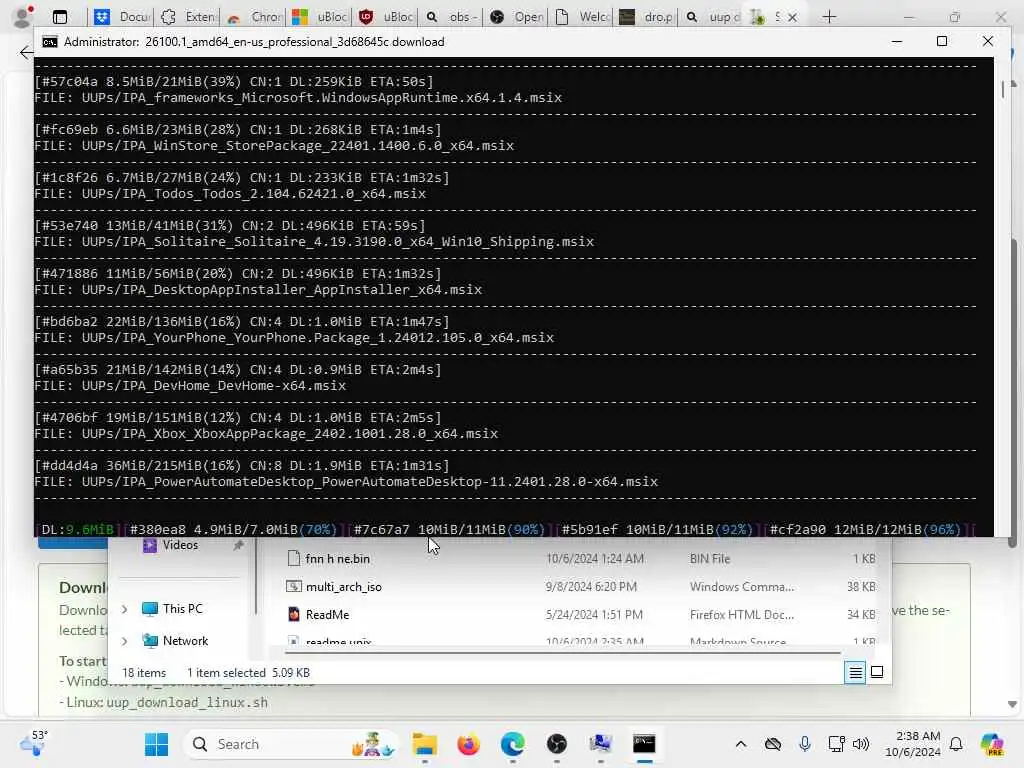Switch File Explorer to large icons view
Screen dimensions: 1024x768
(877, 672)
